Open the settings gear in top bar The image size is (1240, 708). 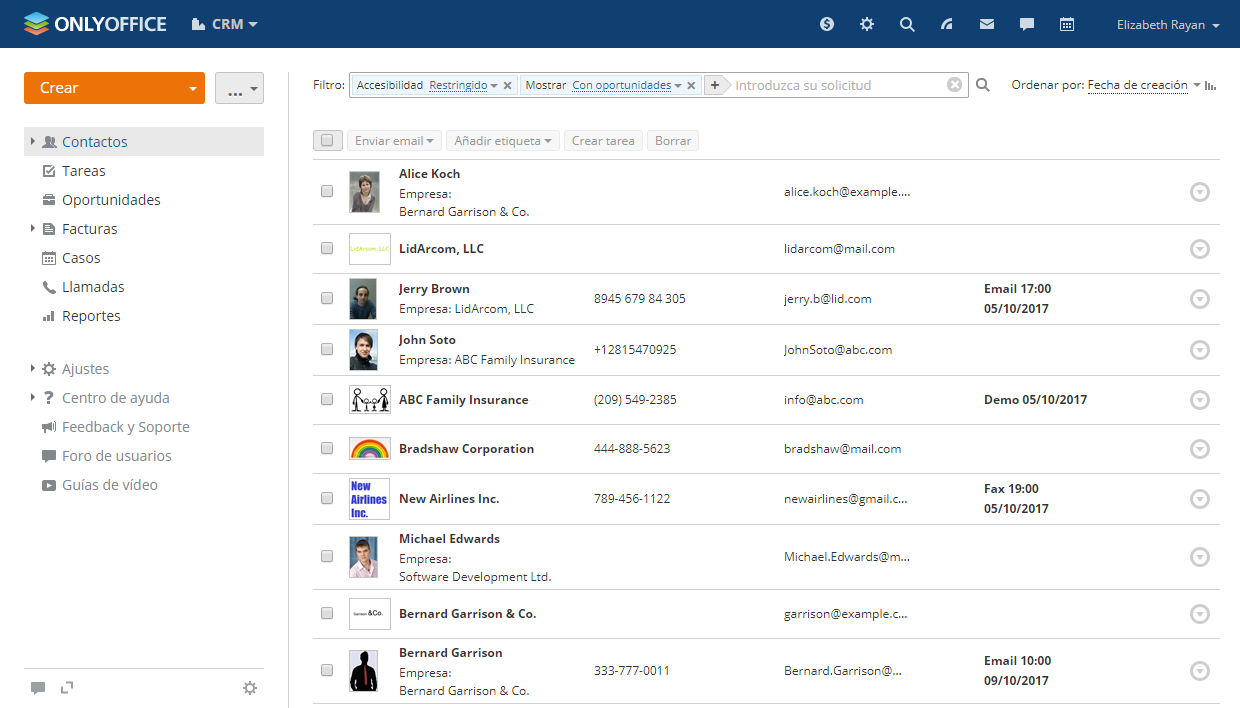point(867,24)
